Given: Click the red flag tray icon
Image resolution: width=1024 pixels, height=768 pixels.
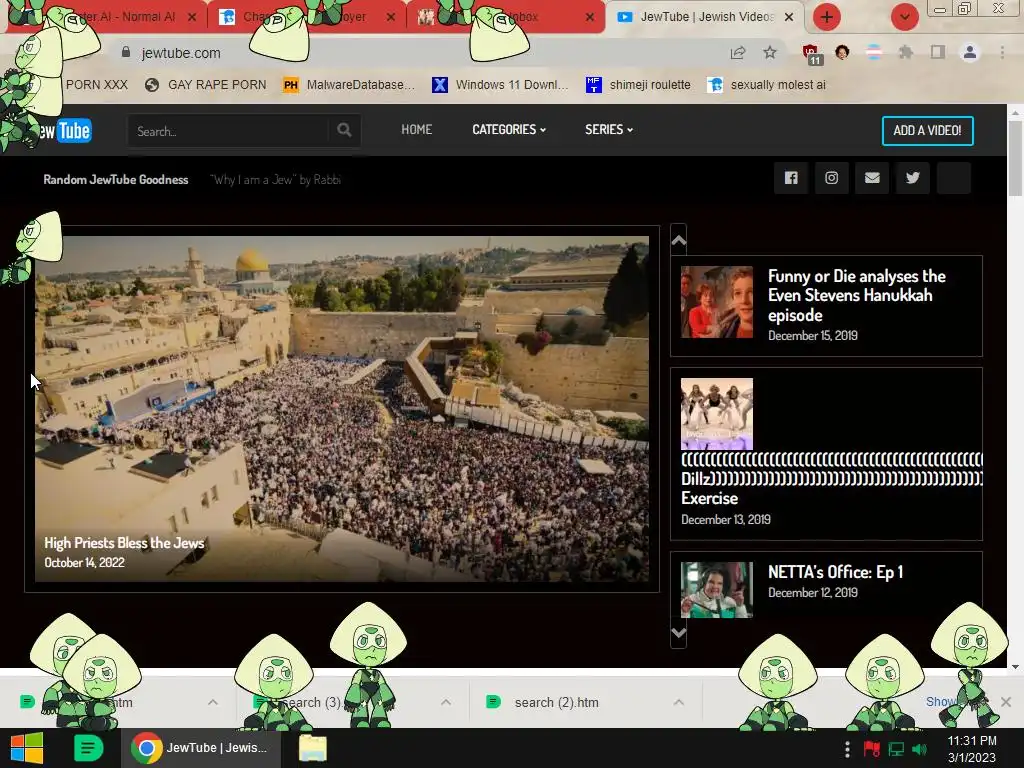Looking at the screenshot, I should [x=872, y=749].
